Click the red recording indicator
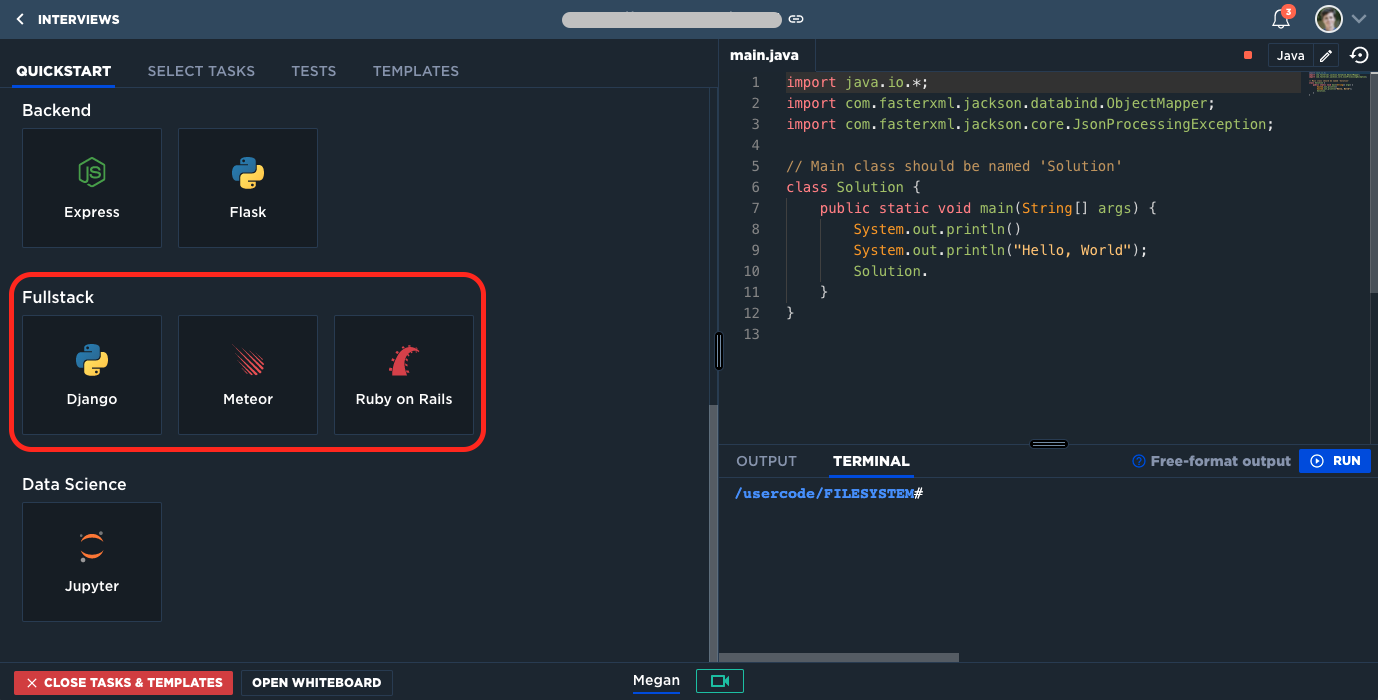The height and width of the screenshot is (700, 1378). click(x=1248, y=56)
